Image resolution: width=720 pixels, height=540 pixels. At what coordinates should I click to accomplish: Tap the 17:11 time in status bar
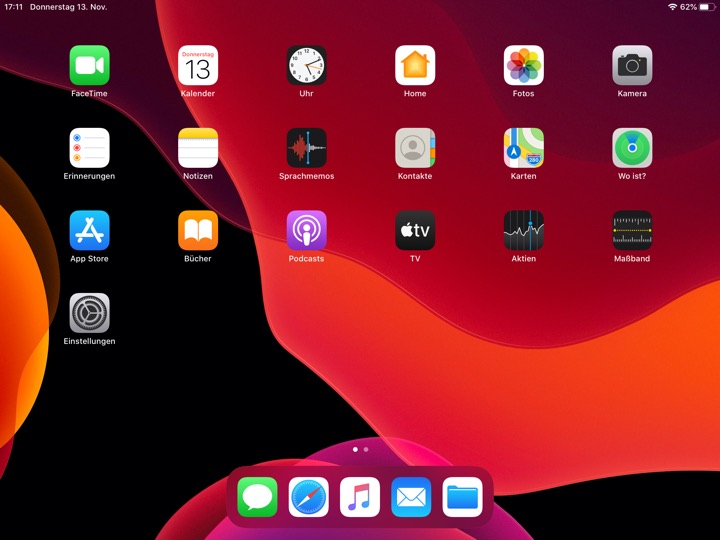pyautogui.click(x=13, y=7)
